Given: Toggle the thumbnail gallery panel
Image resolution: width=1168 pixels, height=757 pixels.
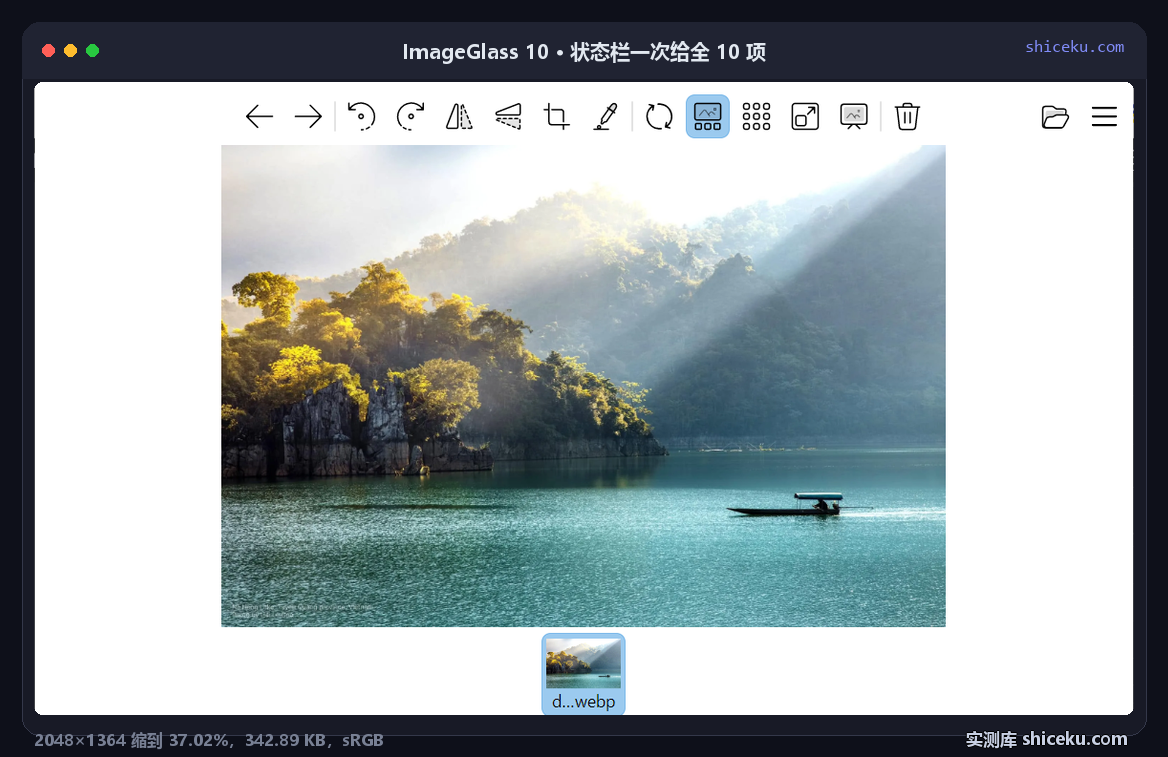Looking at the screenshot, I should point(708,116).
